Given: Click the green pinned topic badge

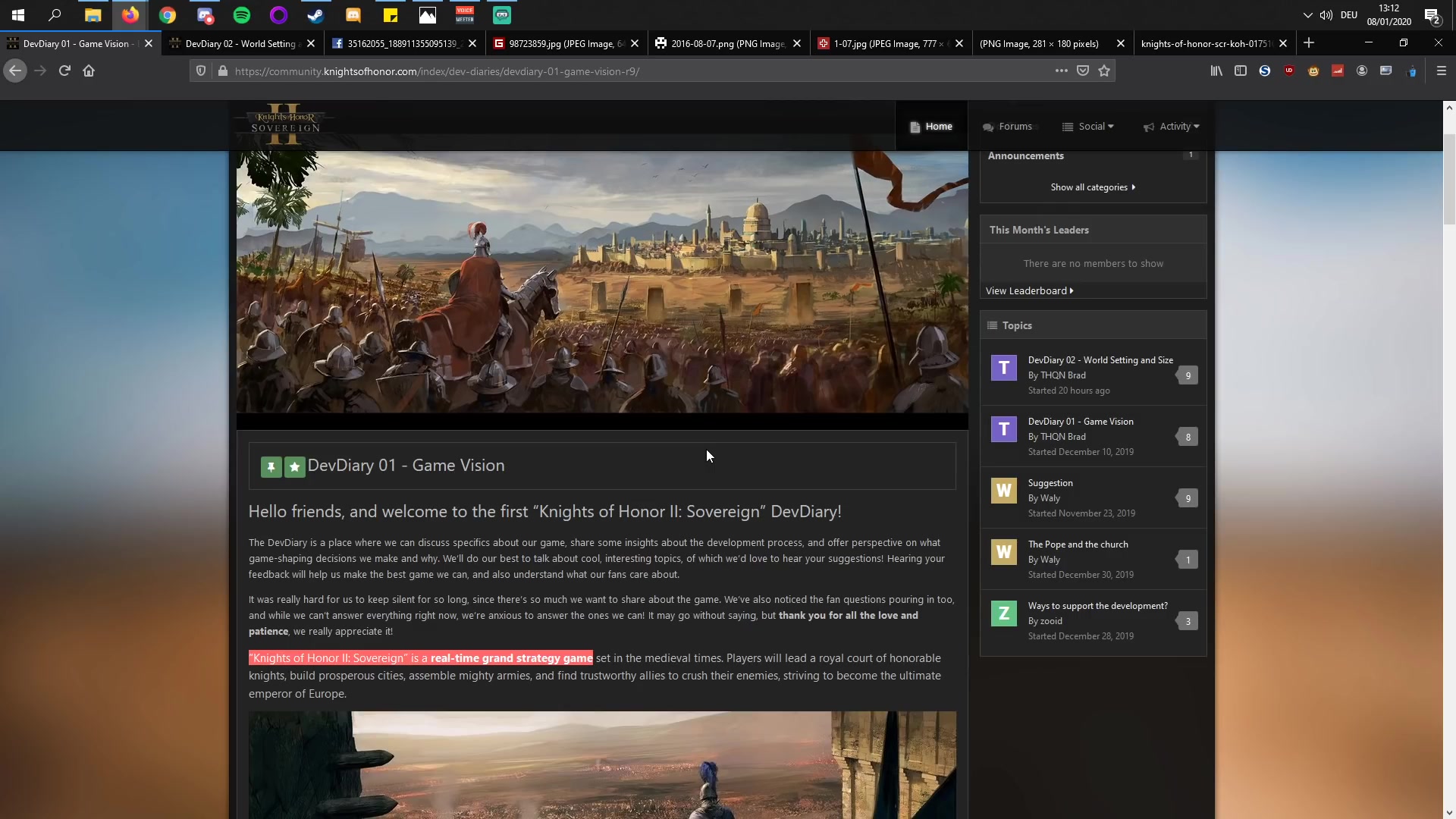Looking at the screenshot, I should (271, 467).
